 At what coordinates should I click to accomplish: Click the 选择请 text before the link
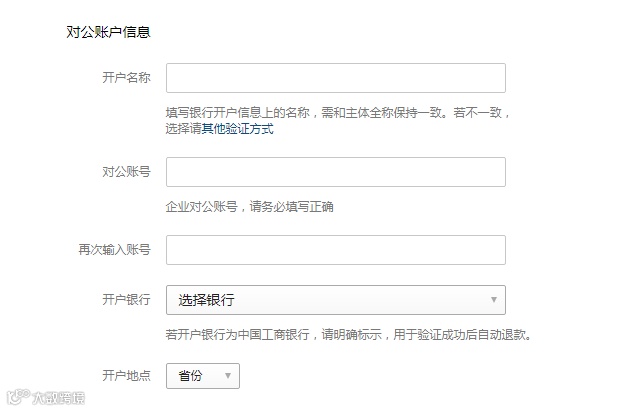(x=183, y=129)
